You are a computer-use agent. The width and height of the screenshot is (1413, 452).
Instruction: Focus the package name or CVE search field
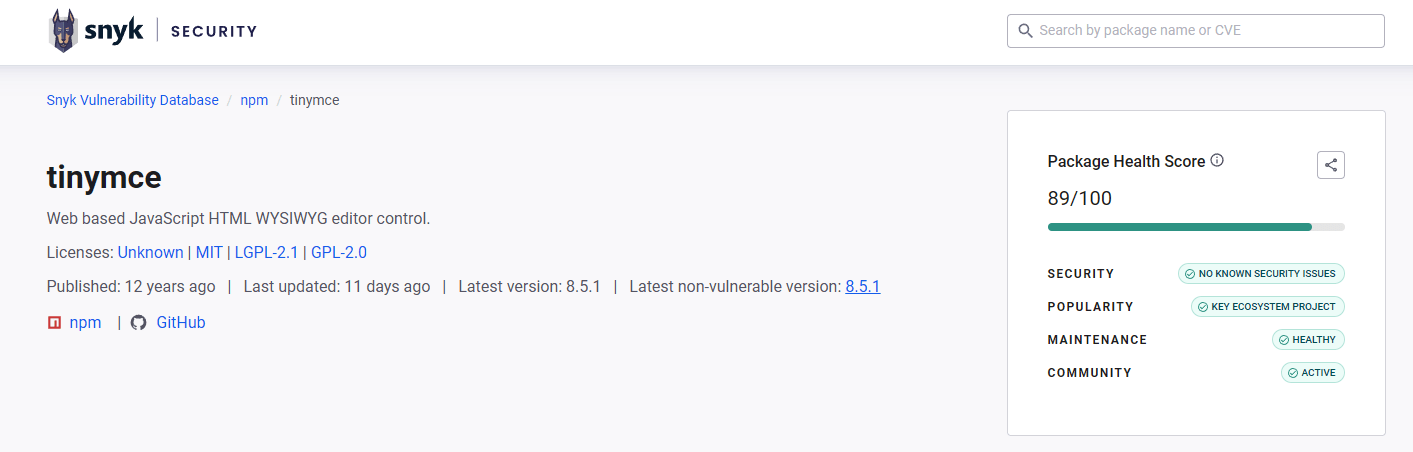tap(1196, 31)
